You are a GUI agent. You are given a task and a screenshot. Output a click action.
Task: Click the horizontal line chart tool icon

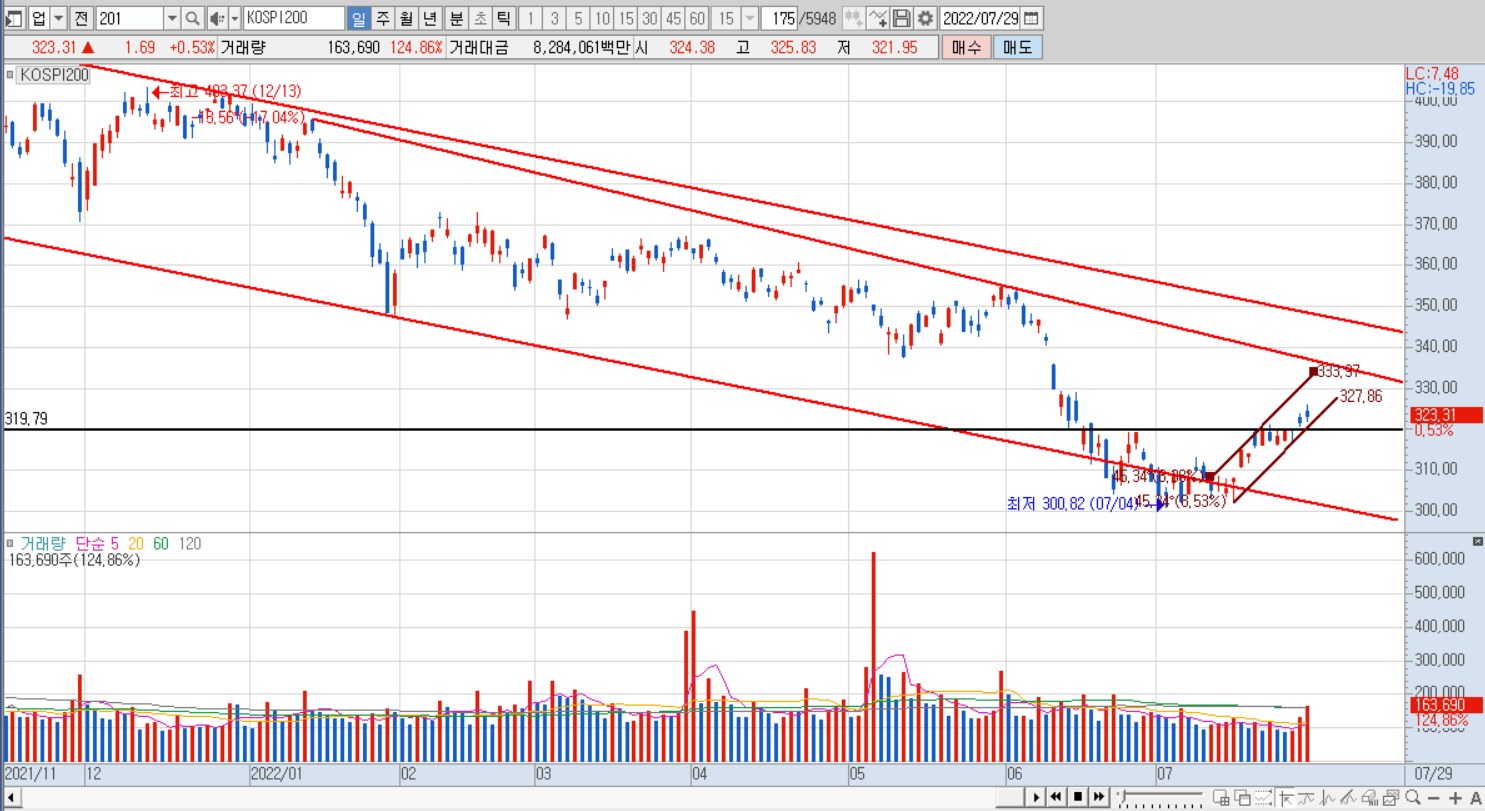click(x=1307, y=798)
